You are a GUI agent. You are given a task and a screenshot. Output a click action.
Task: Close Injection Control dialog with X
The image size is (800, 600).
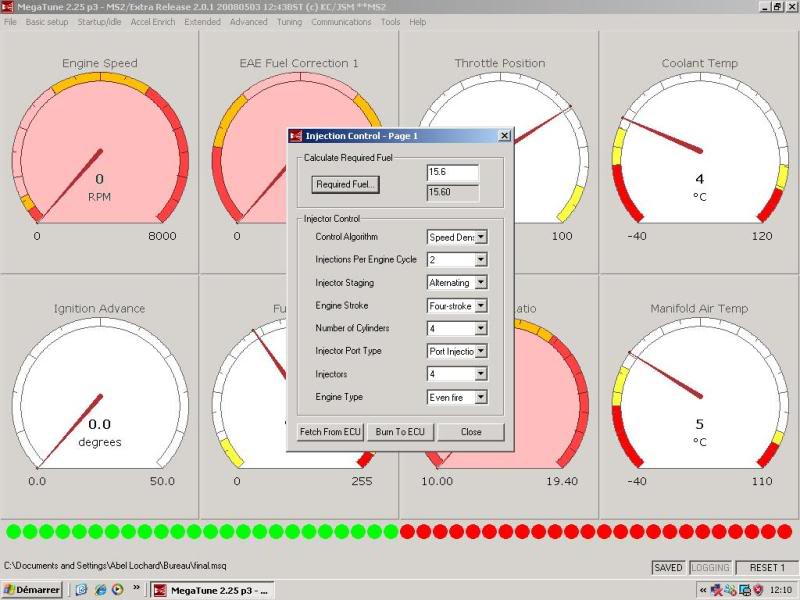pos(504,136)
